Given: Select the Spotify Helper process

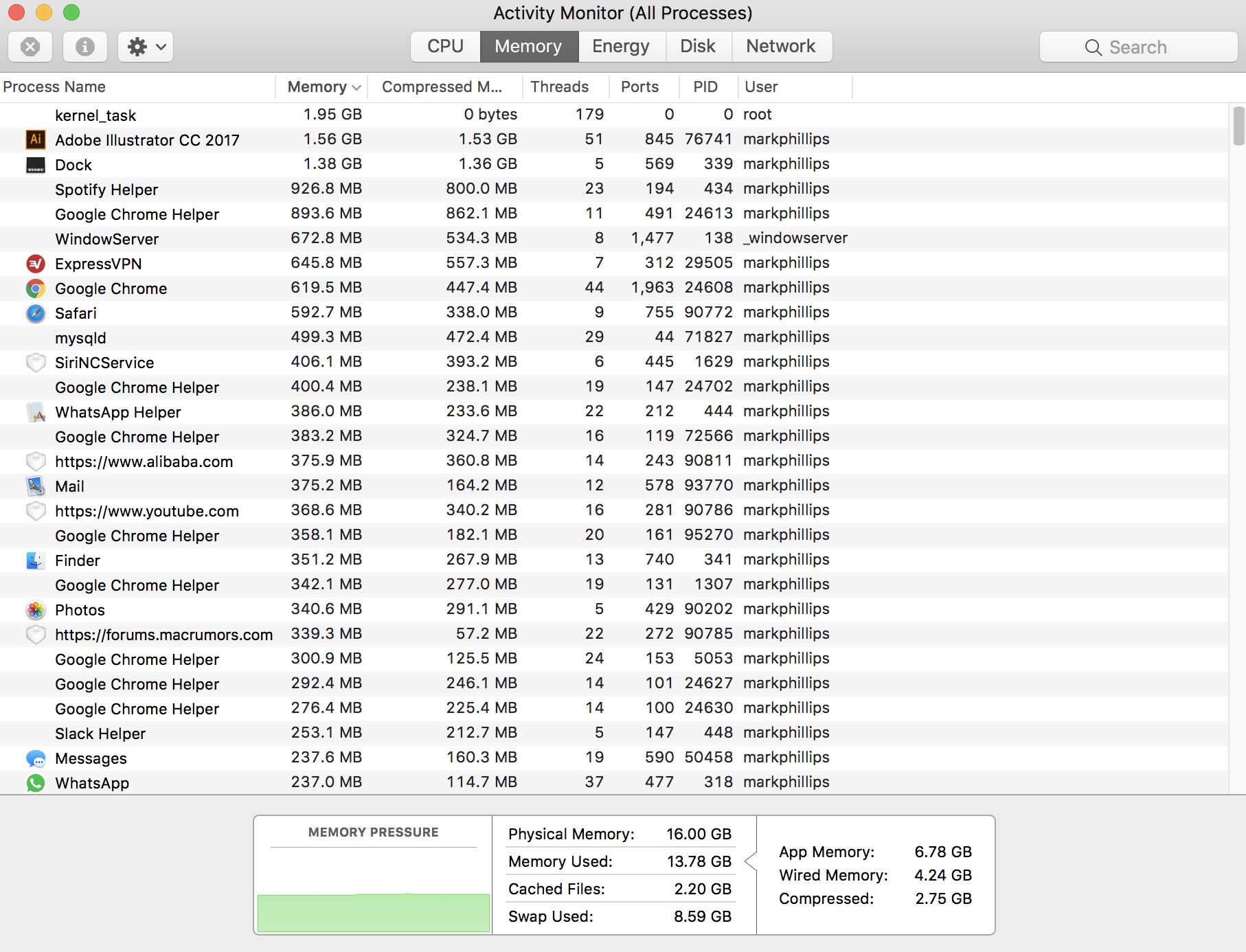Looking at the screenshot, I should click(614, 189).
